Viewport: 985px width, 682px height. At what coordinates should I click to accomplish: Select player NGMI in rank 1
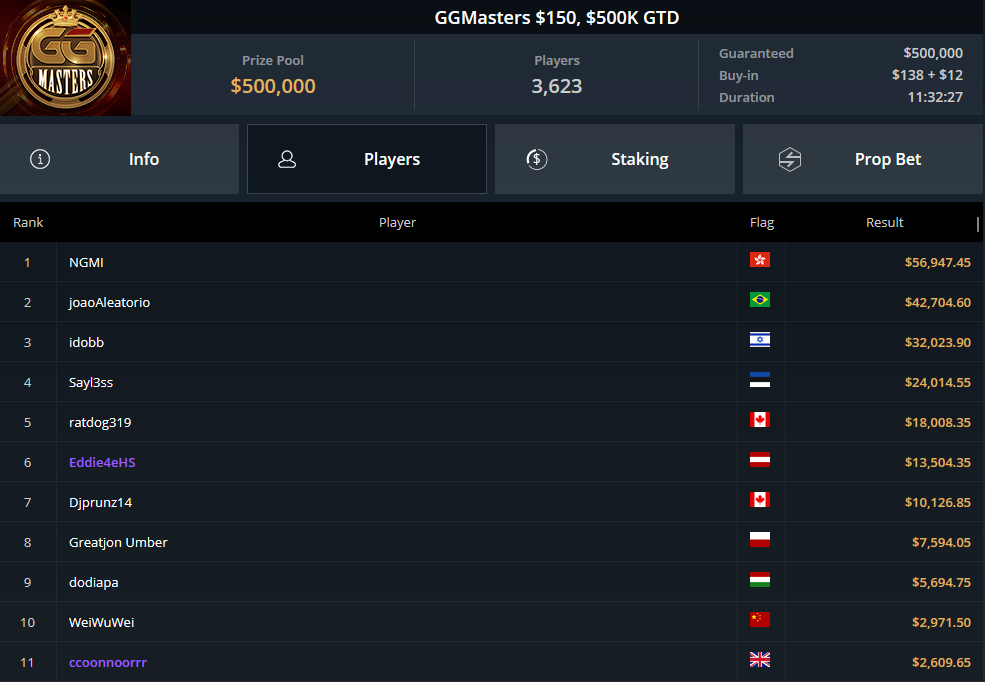point(86,263)
